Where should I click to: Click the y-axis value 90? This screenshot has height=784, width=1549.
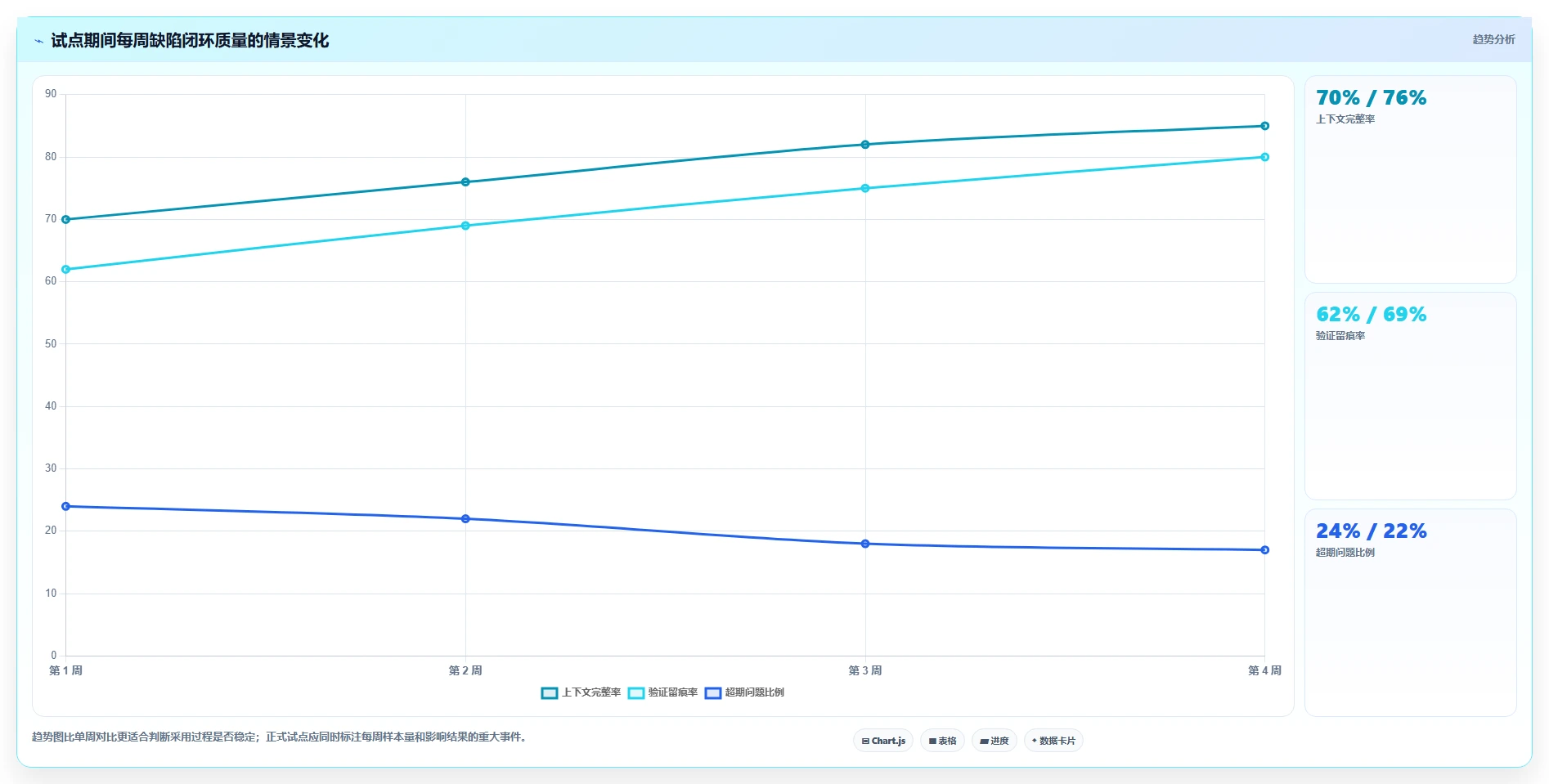51,94
